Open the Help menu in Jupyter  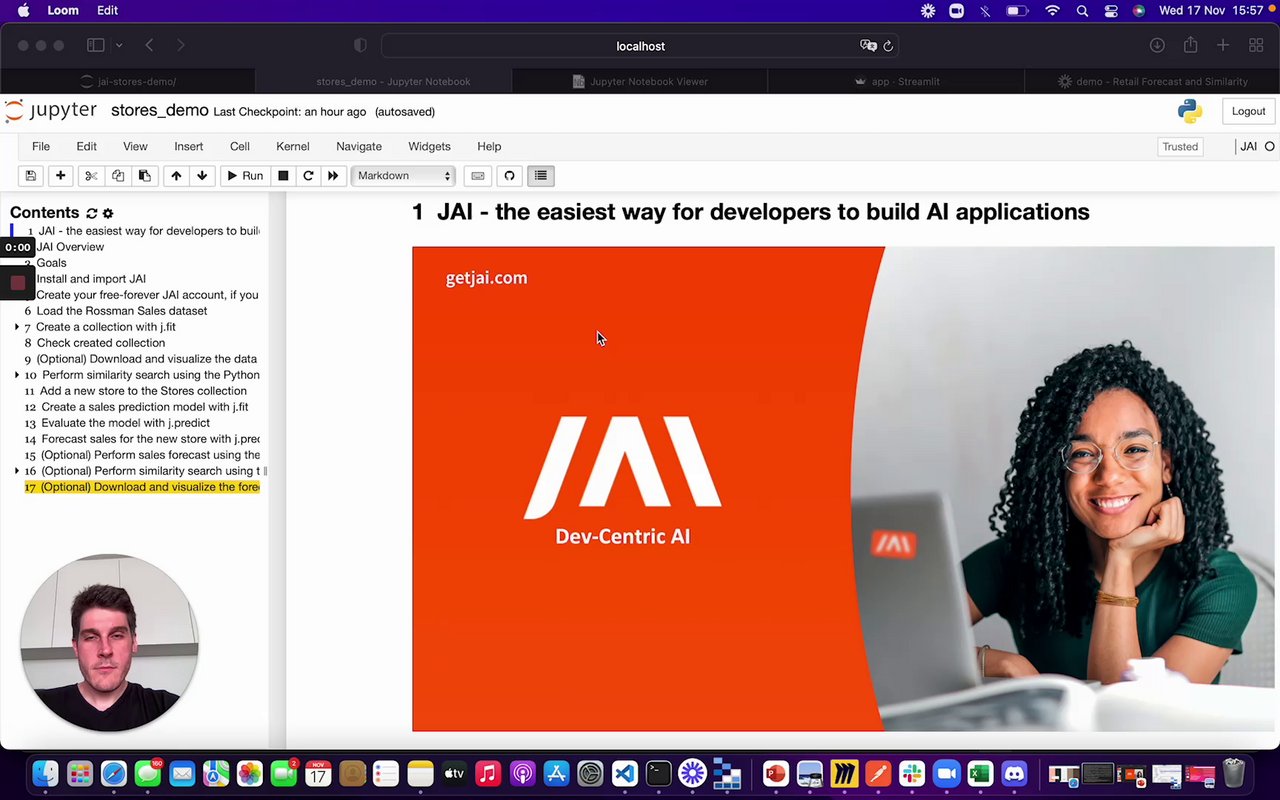489,146
